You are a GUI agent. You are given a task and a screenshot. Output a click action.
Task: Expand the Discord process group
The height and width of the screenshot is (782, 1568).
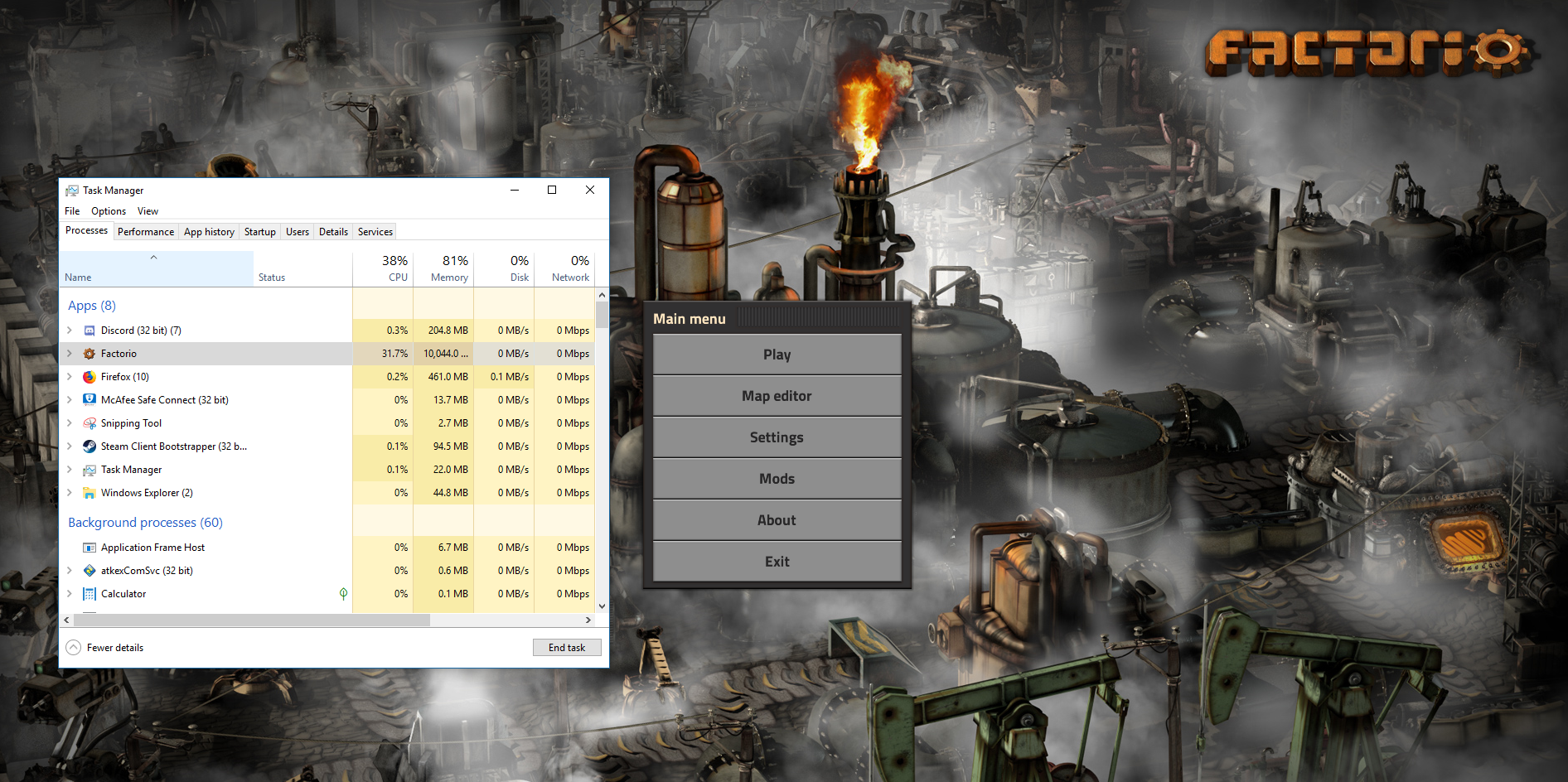click(x=70, y=331)
